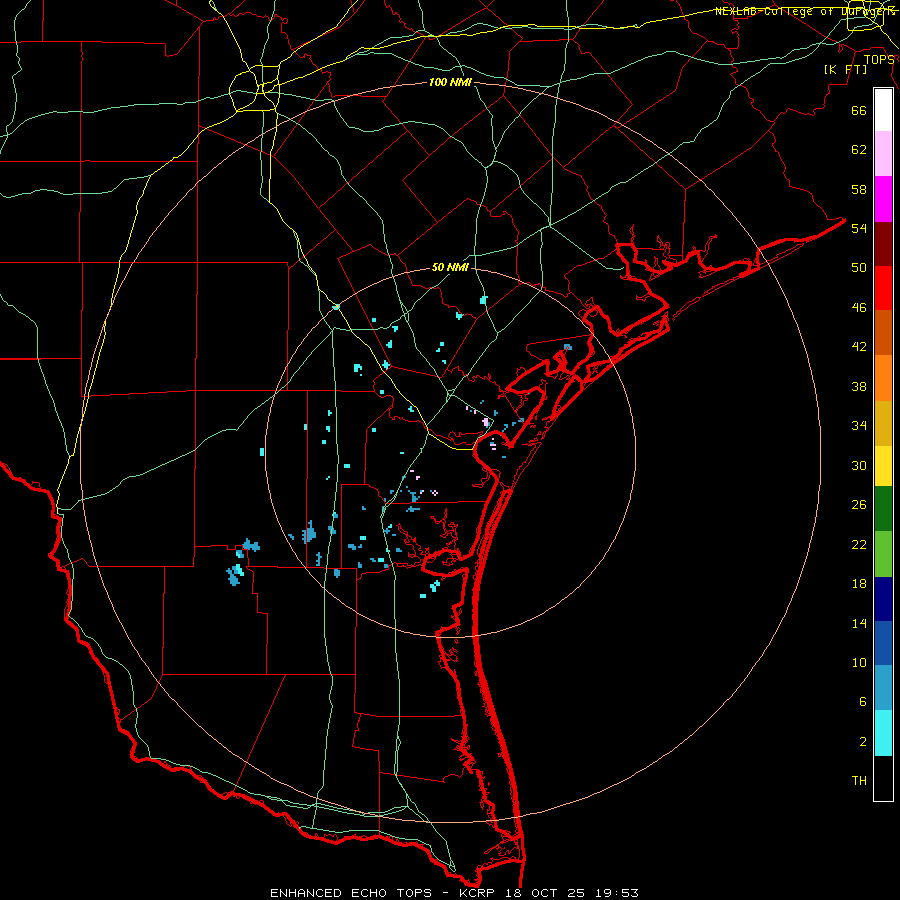The width and height of the screenshot is (900, 900).
Task: Click the "50 NMI" range ring label
Action: 450,267
